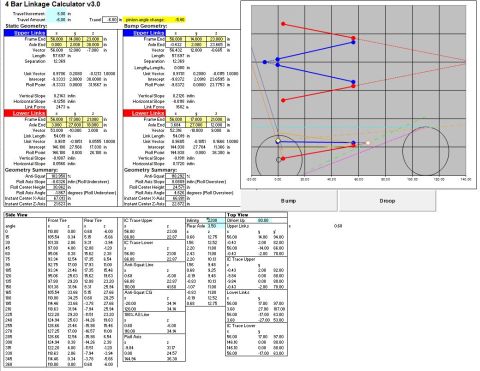The width and height of the screenshot is (480, 371).
Task: Select the Travel Amount input cell
Action: (x=57, y=20)
